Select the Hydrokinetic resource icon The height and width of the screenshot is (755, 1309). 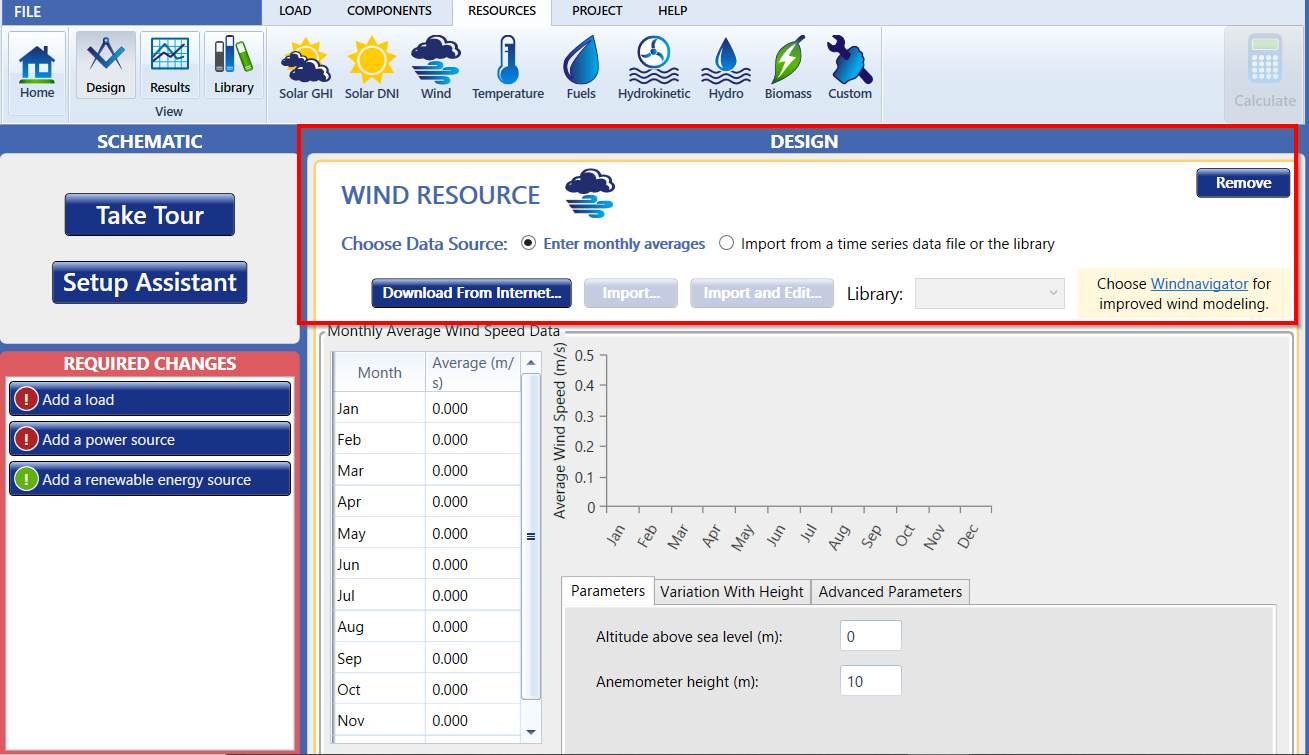click(653, 65)
